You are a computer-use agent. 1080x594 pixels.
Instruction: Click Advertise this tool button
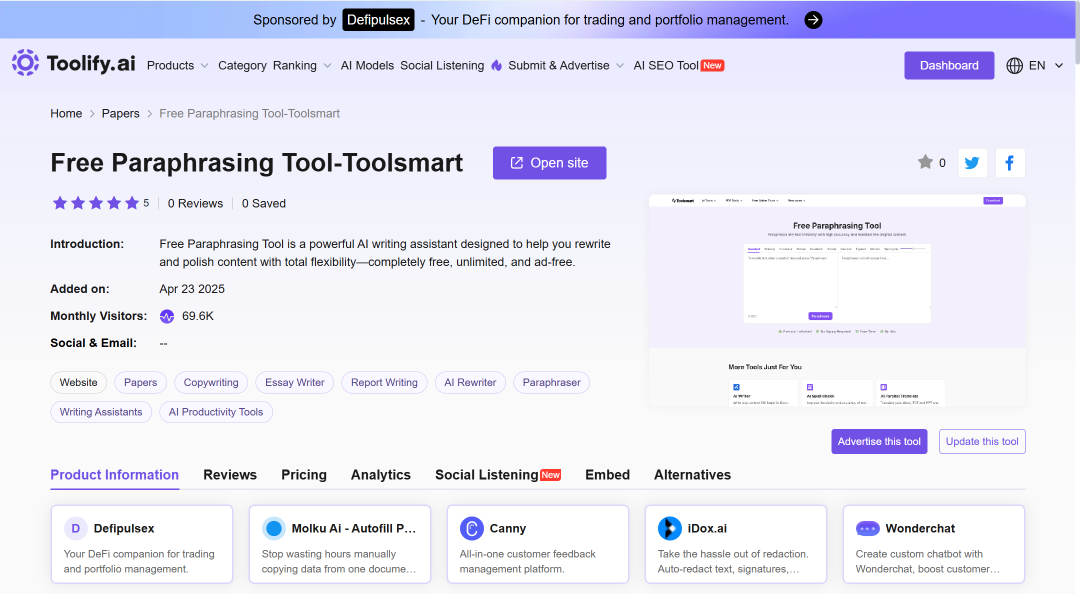(x=879, y=442)
